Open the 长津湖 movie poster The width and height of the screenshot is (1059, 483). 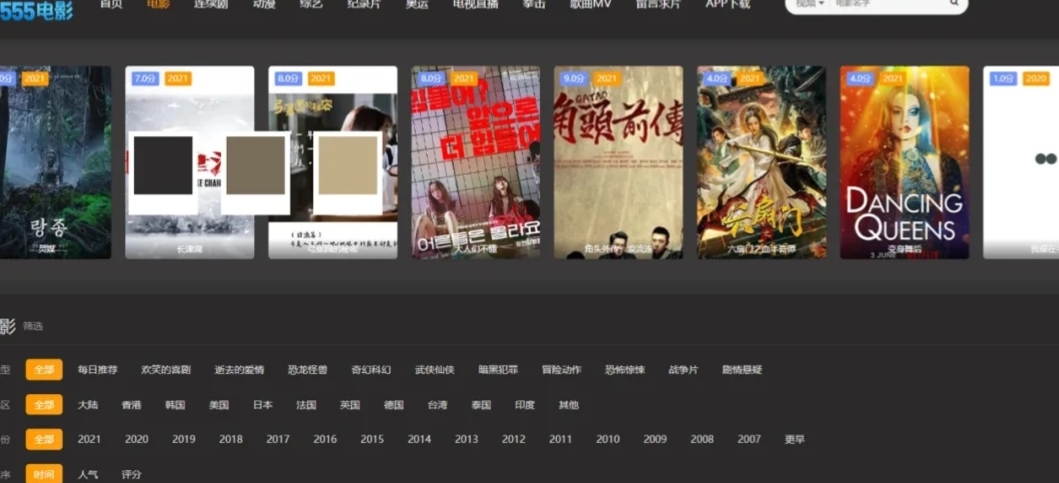[x=190, y=162]
